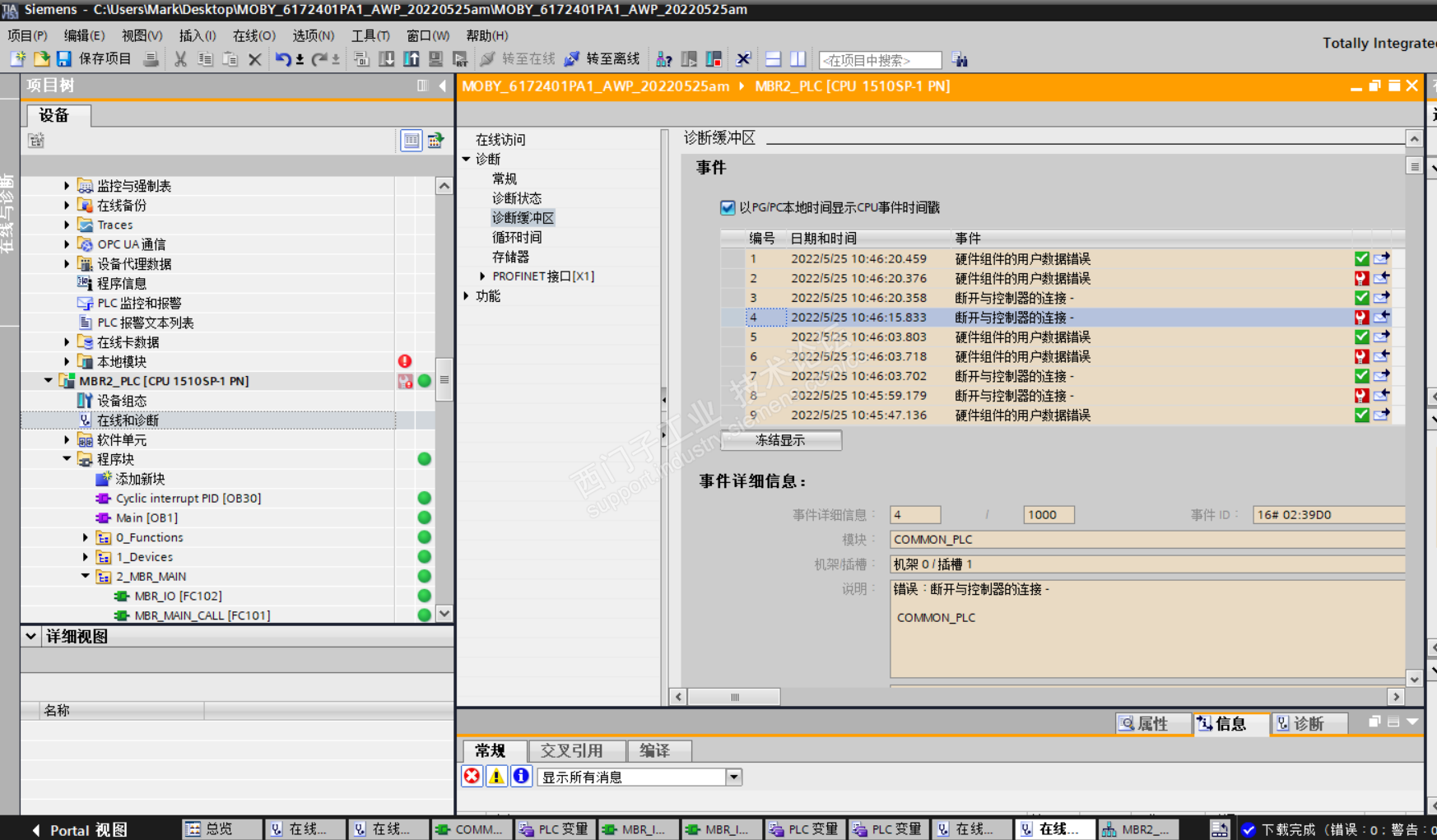Delete item with the toolbar X icon

[x=255, y=59]
